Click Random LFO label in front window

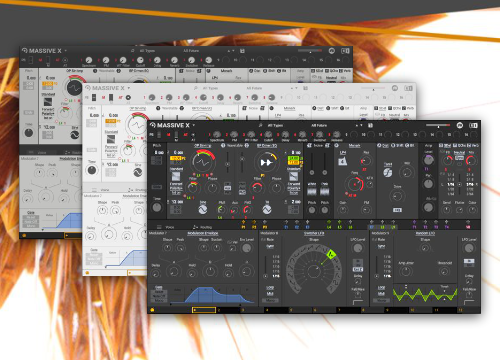click(425, 233)
